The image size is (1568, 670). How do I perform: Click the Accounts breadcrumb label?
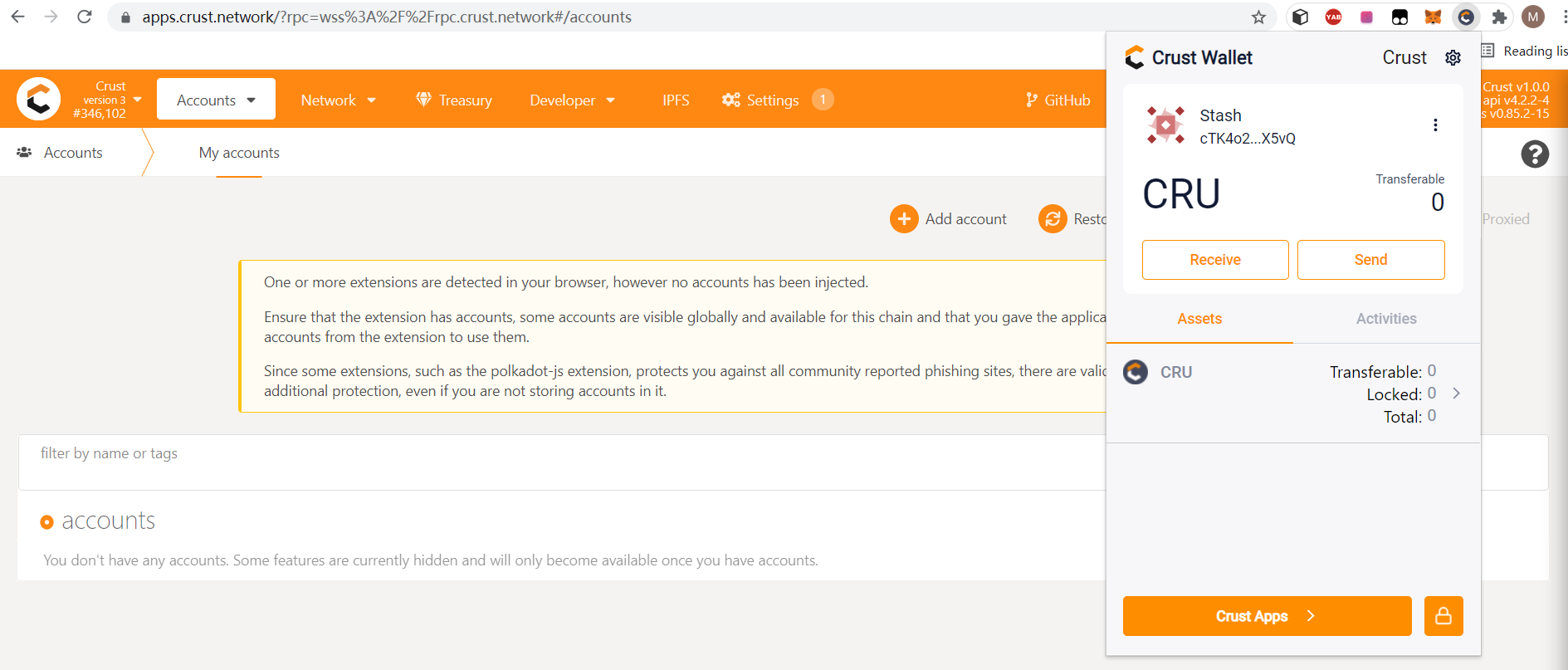[73, 153]
